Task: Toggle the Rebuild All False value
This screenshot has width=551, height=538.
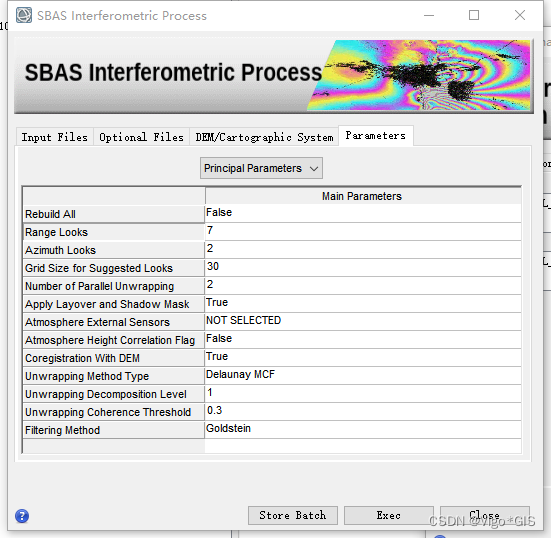Action: click(x=363, y=213)
